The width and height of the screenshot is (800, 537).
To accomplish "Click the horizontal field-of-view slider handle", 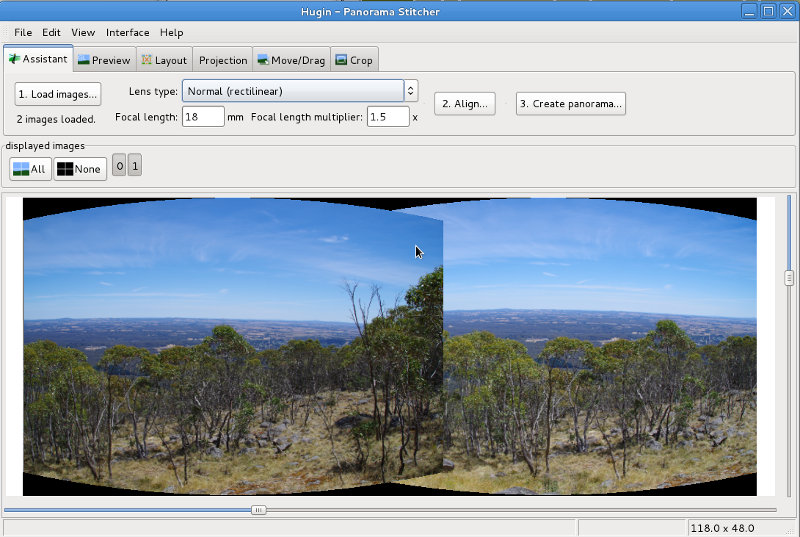I will (259, 509).
